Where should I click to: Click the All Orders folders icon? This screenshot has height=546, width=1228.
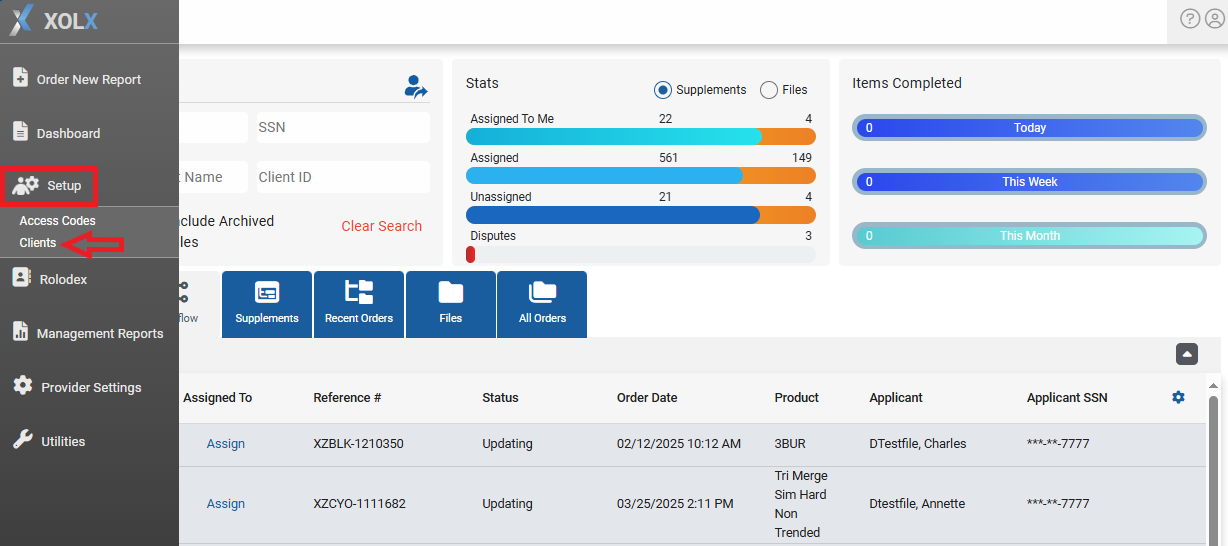point(543,292)
